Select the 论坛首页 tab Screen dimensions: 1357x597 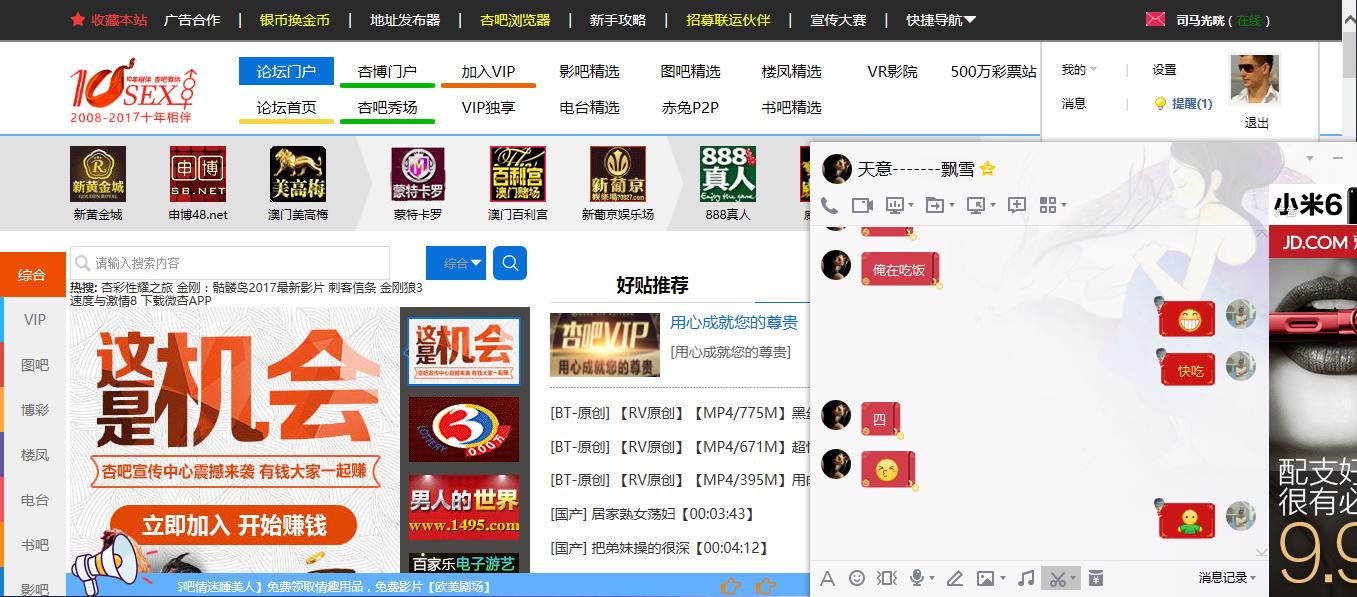pos(286,107)
